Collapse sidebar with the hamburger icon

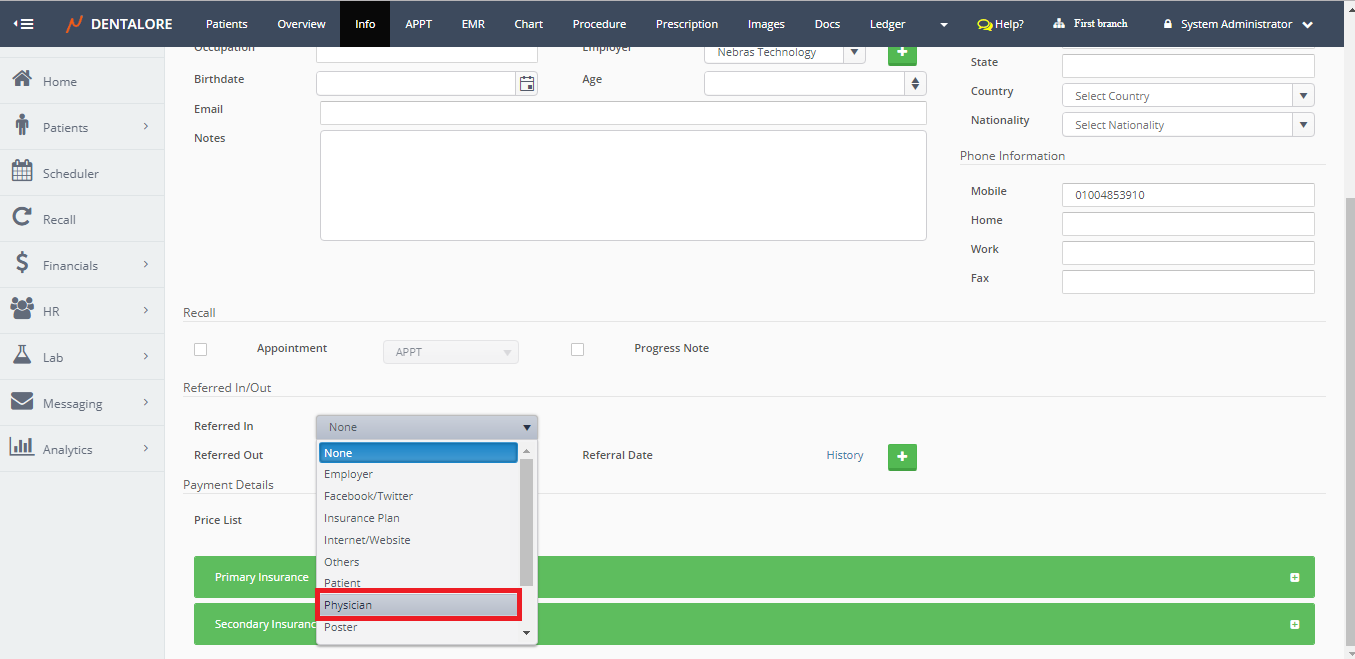point(22,24)
